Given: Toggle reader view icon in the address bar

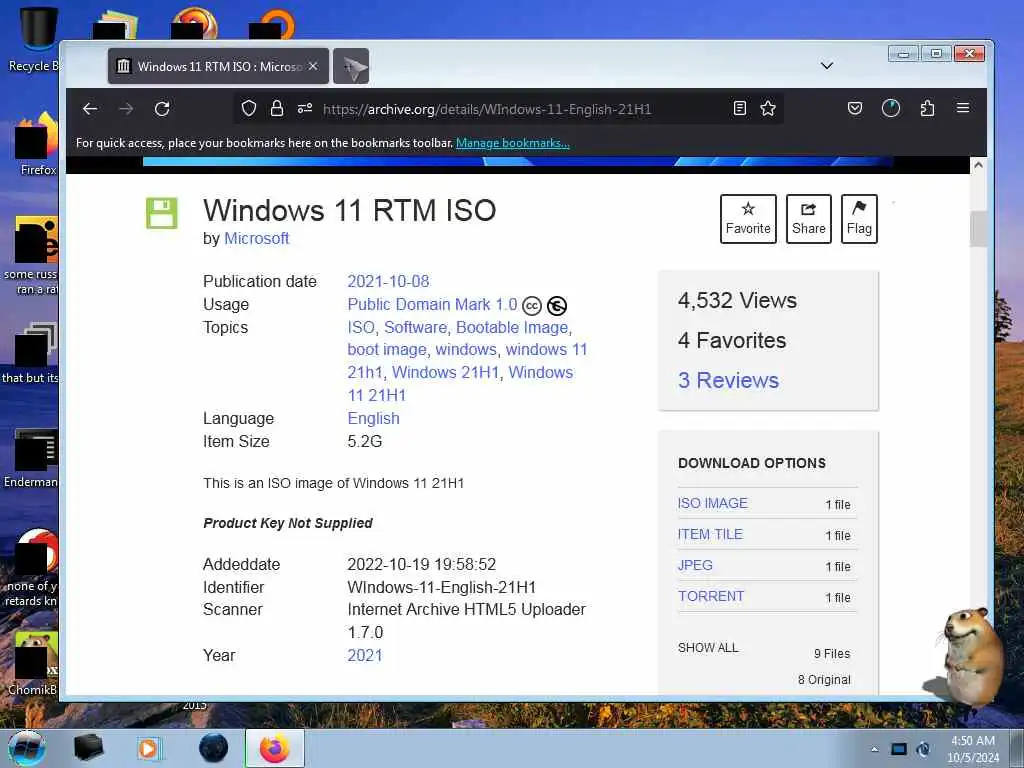Looking at the screenshot, I should (739, 108).
